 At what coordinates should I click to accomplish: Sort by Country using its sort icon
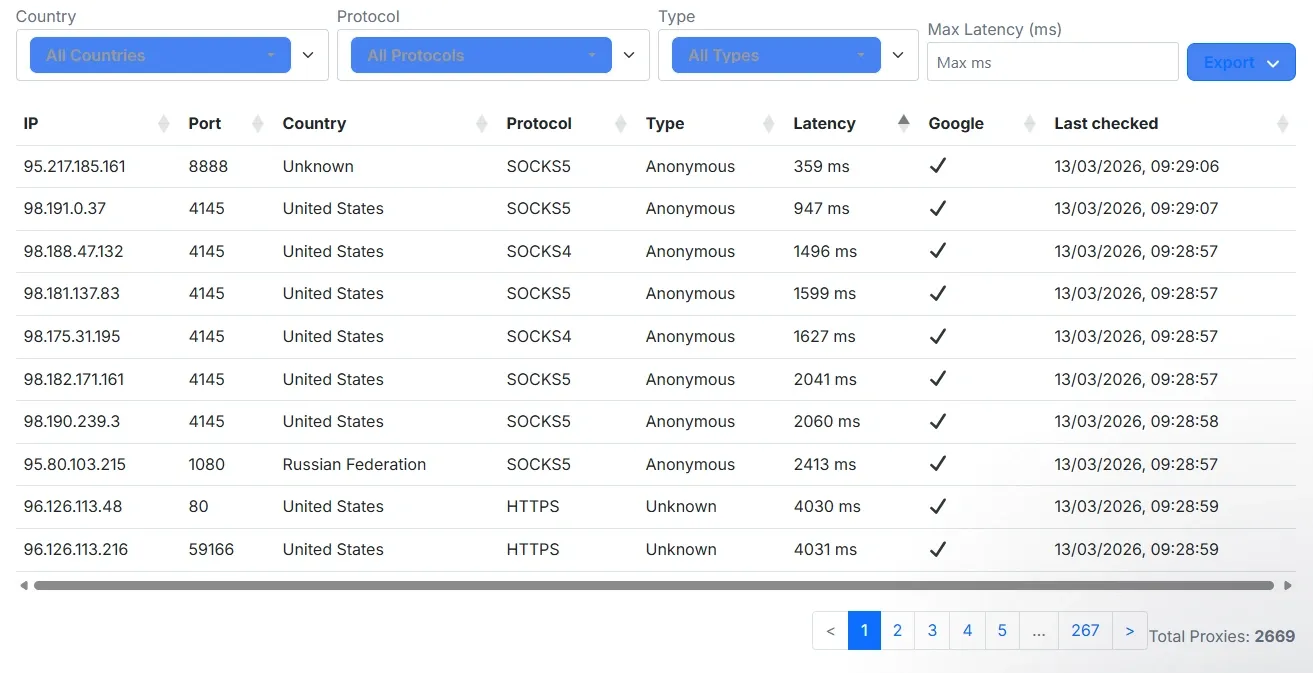(482, 124)
